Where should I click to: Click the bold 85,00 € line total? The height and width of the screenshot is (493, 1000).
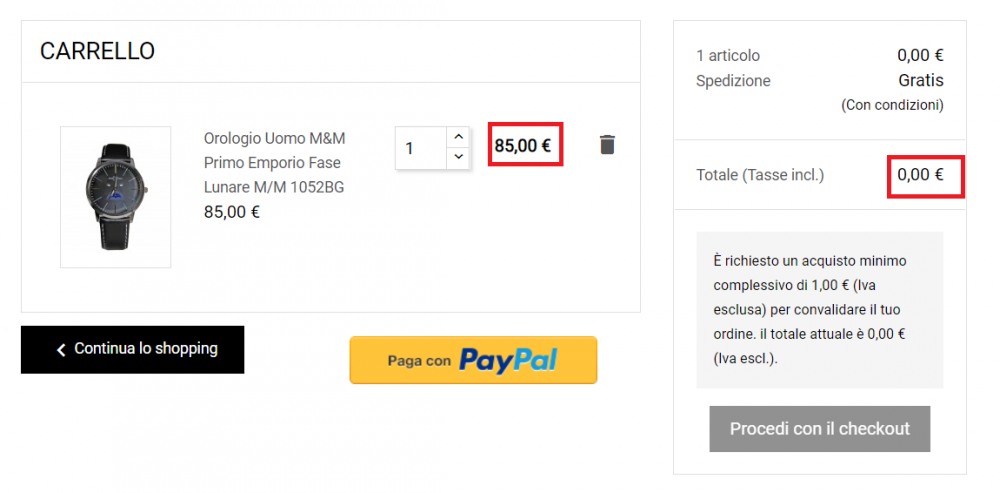[523, 145]
